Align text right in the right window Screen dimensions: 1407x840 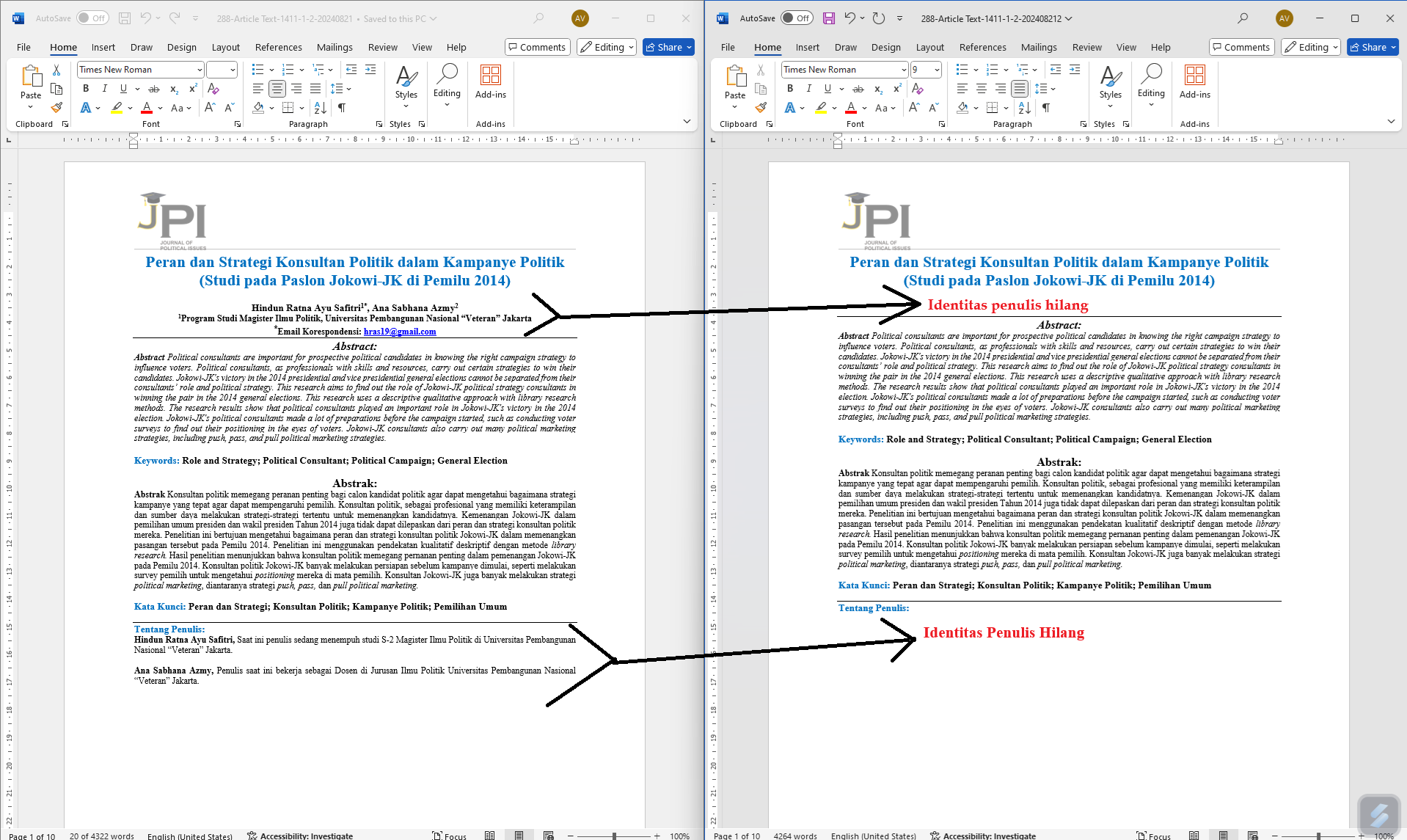coord(1001,89)
